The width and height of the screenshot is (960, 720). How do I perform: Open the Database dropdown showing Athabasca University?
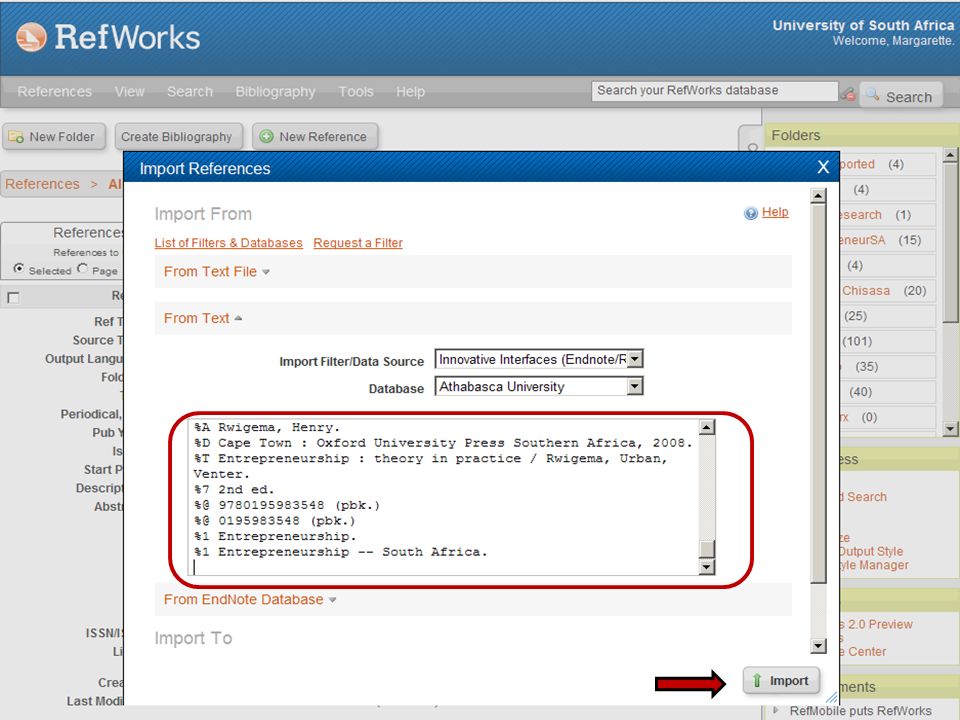coord(636,386)
